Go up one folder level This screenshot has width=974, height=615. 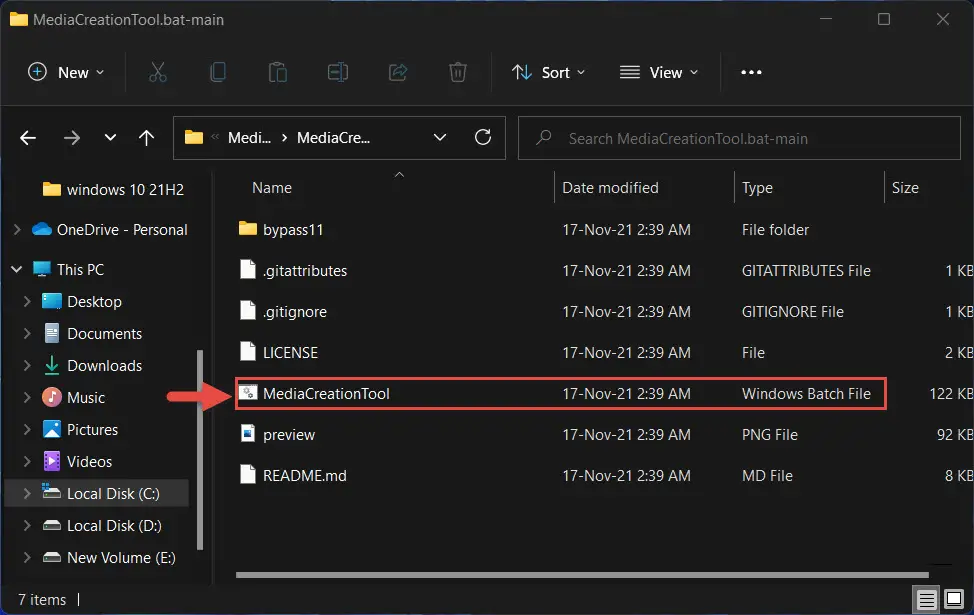[x=146, y=137]
